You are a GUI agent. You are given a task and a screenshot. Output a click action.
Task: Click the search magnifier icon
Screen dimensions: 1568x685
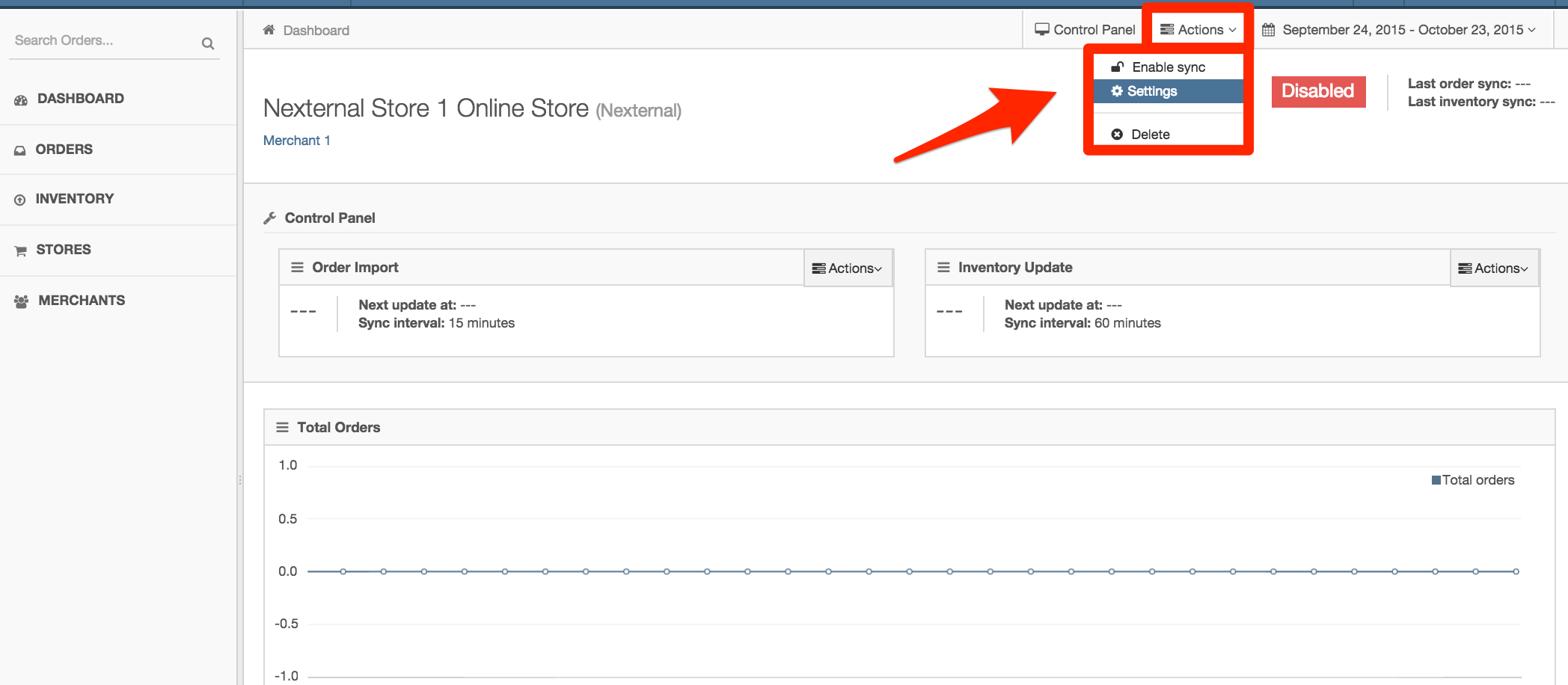click(208, 43)
